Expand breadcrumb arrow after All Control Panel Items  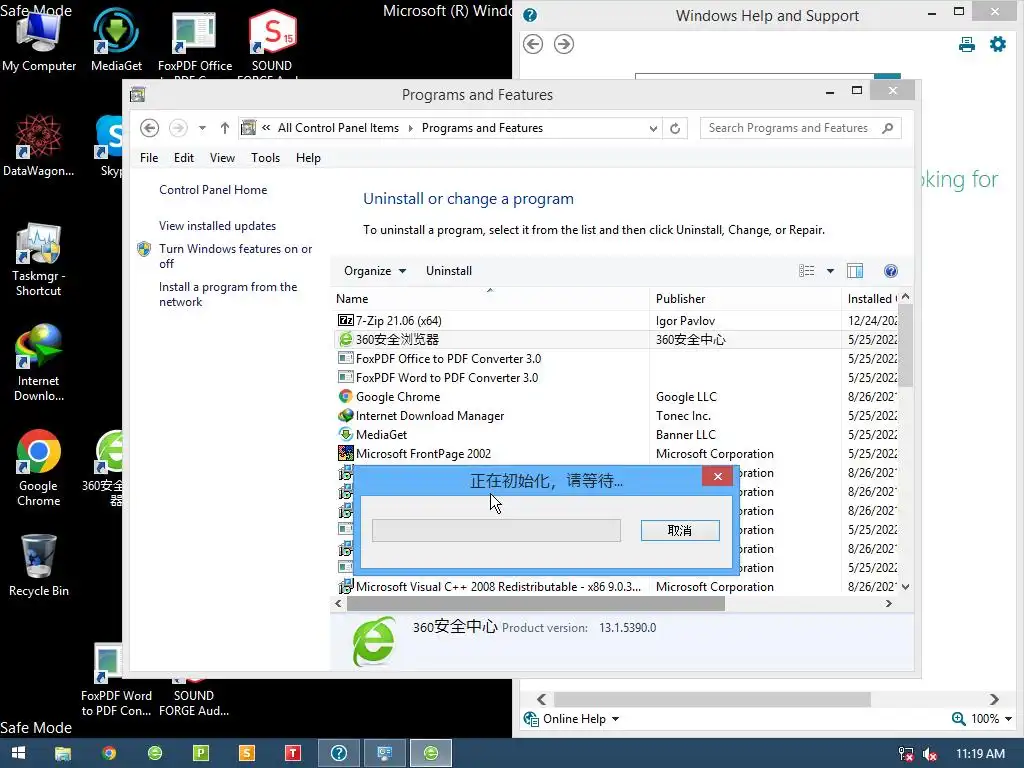pos(411,128)
